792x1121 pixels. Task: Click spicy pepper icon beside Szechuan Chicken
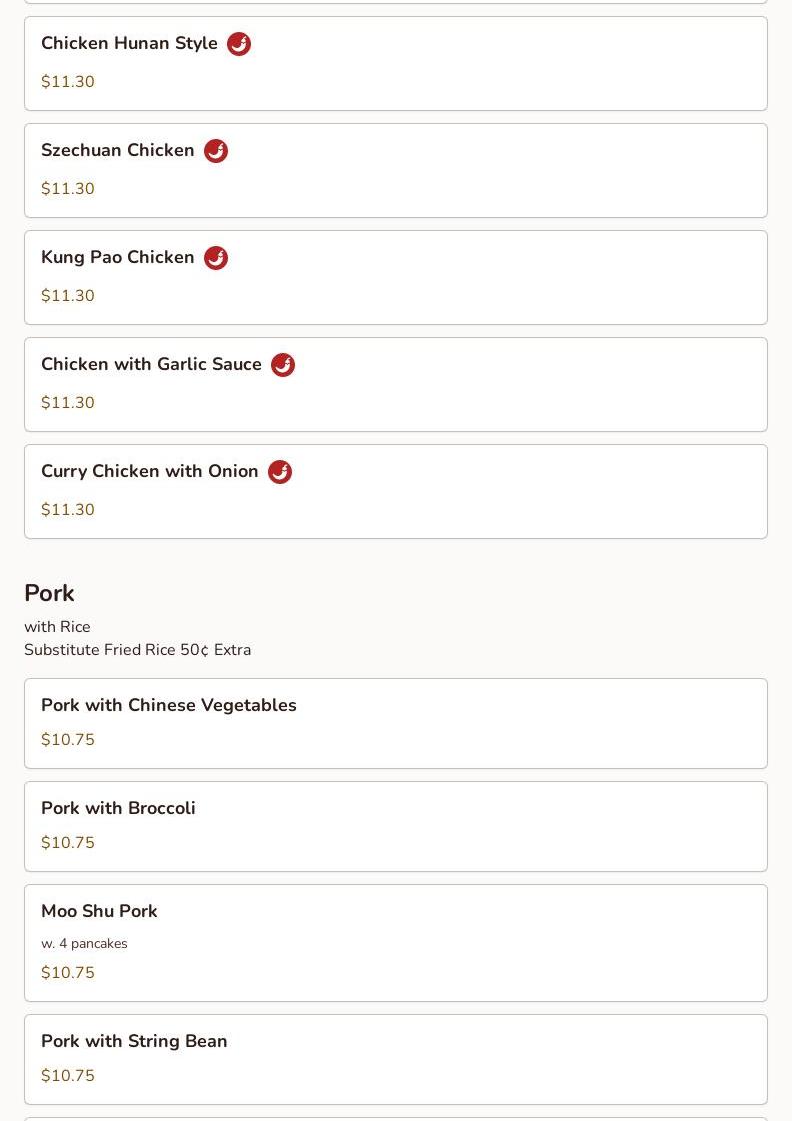click(x=216, y=151)
